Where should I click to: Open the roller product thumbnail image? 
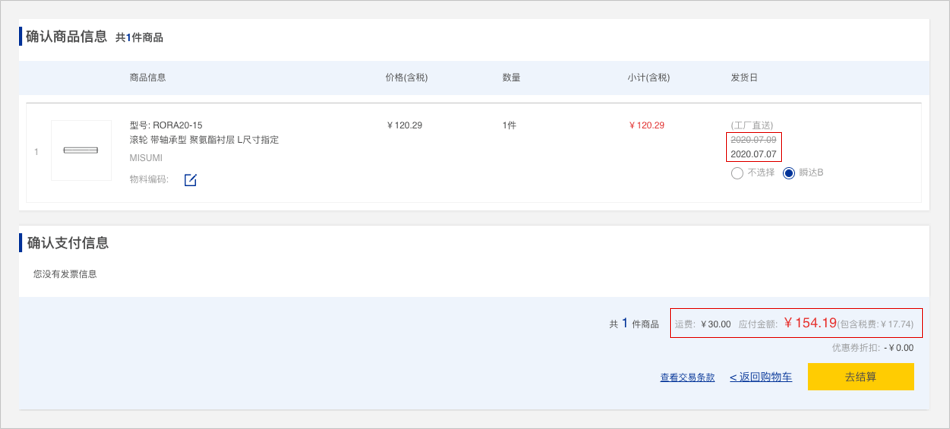81,151
